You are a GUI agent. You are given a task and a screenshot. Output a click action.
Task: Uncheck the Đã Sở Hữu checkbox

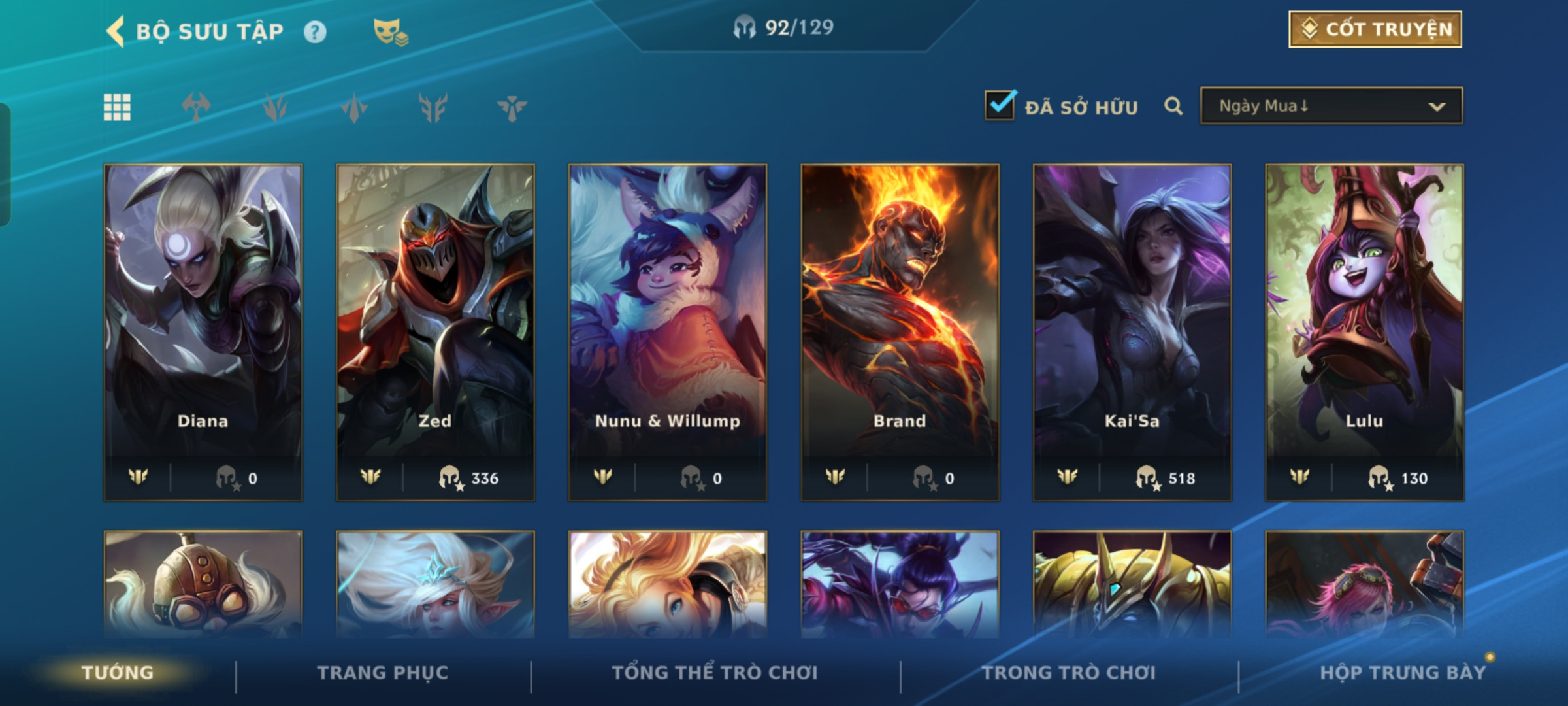click(x=1000, y=105)
